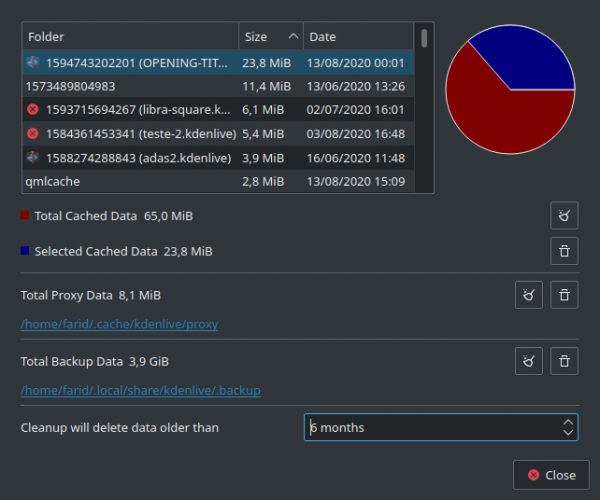Click cleanup icon for Total Proxy Data
This screenshot has width=600, height=500.
(x=528, y=295)
